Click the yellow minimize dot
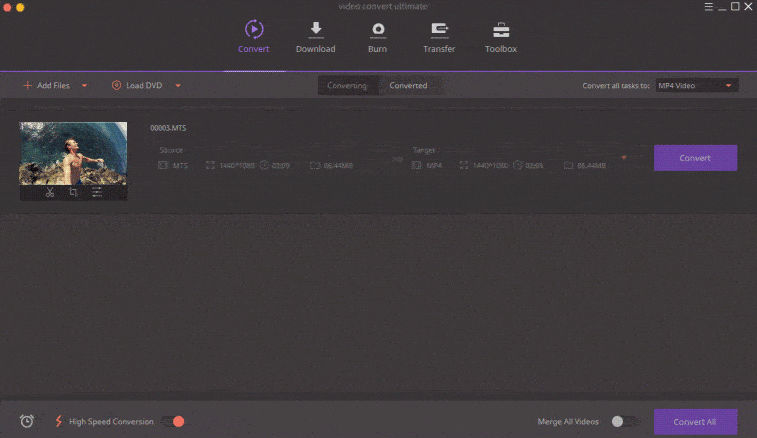Viewport: 757px width, 438px height. point(20,7)
